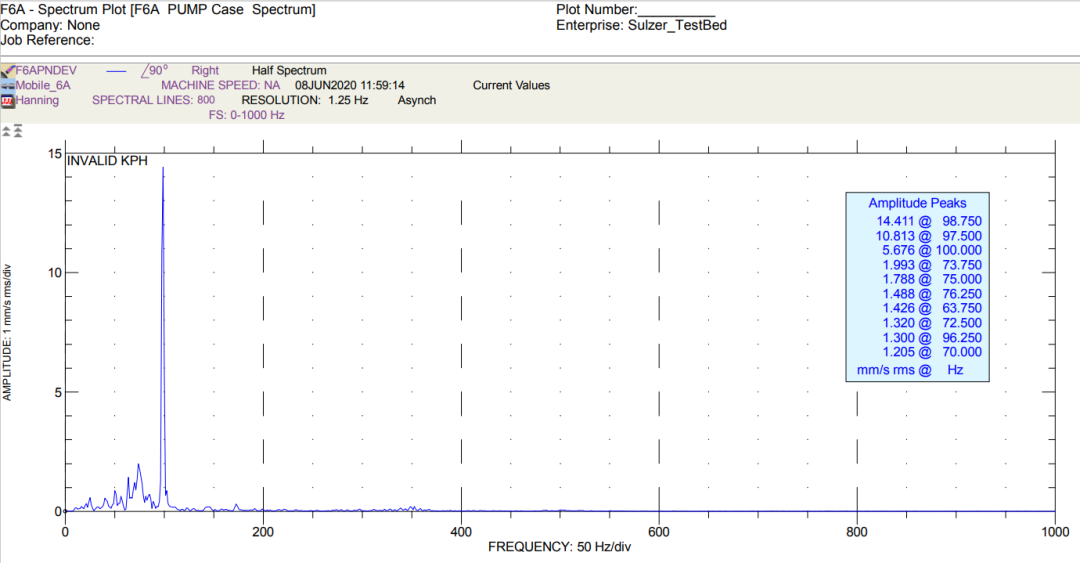Click the Plot Number blank field
This screenshot has width=1080, height=563.
pos(676,10)
